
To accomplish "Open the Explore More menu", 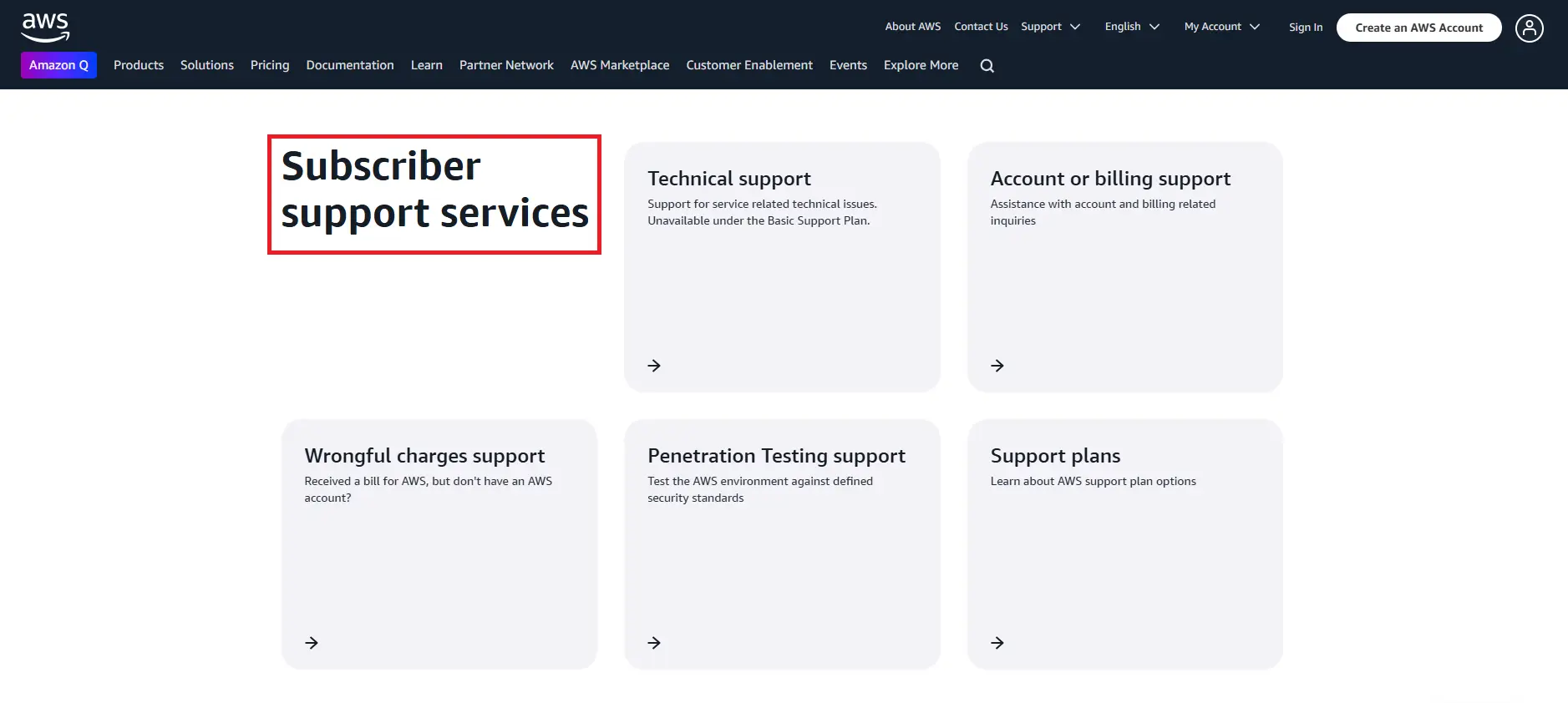I will pos(921,65).
